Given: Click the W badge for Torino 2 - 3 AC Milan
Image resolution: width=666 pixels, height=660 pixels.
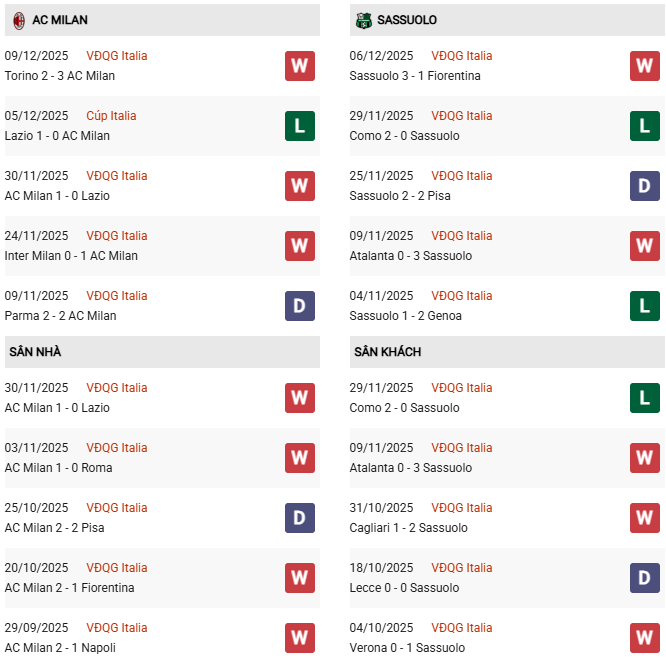Looking at the screenshot, I should pyautogui.click(x=299, y=66).
